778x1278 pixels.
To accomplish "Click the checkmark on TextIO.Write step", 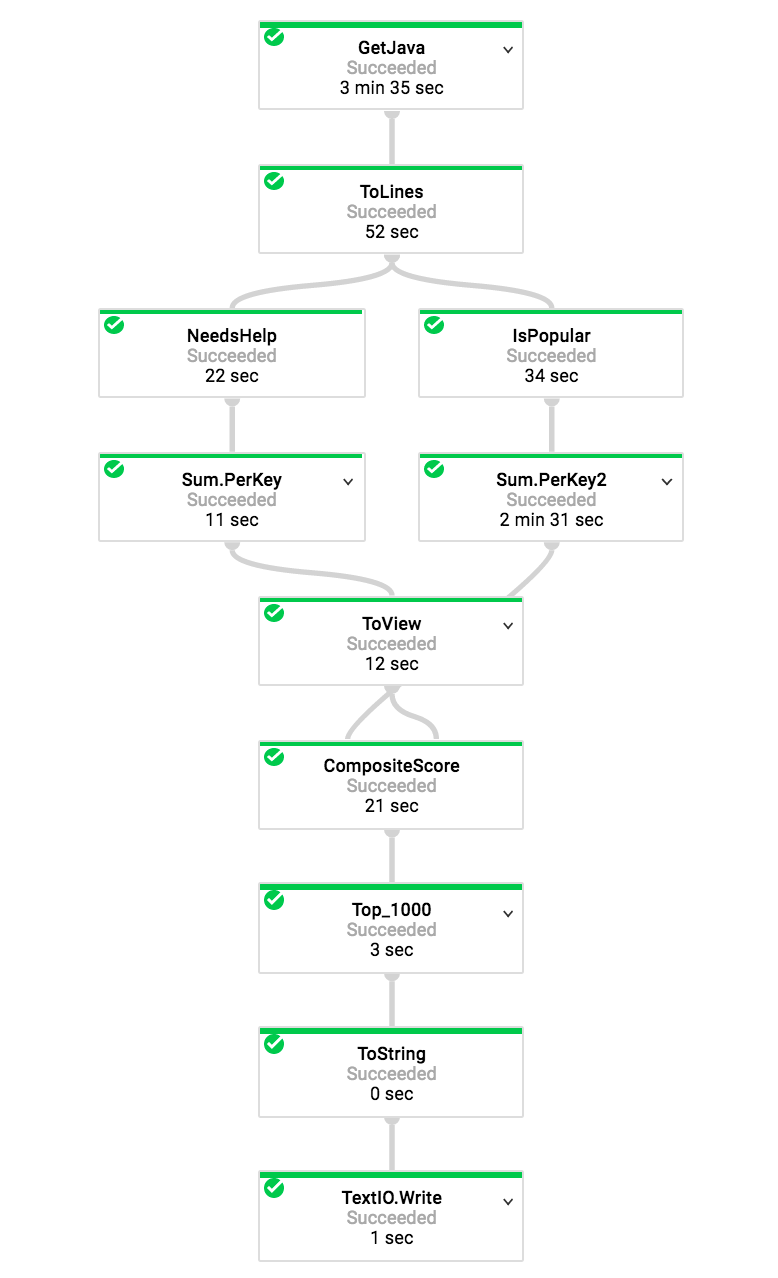I will click(274, 1189).
